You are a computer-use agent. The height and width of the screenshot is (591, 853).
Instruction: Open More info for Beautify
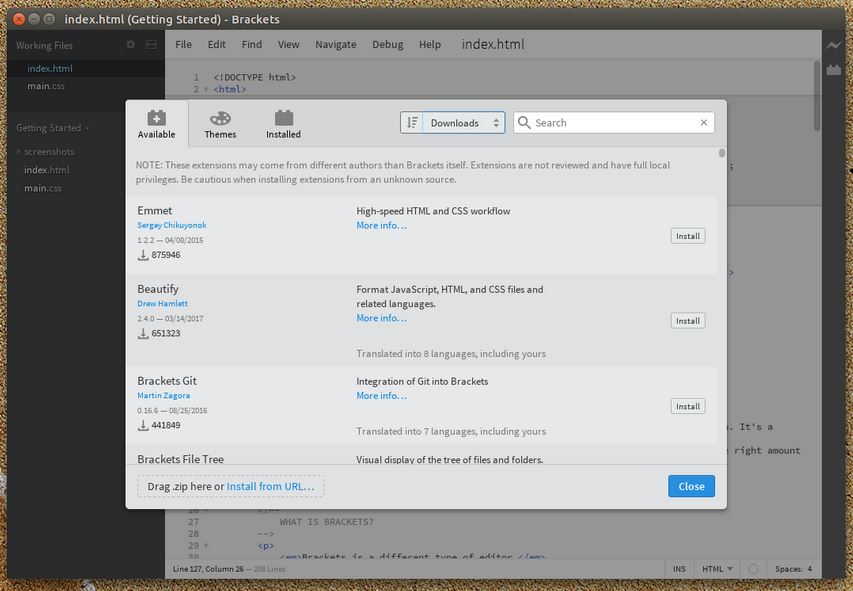(x=381, y=318)
